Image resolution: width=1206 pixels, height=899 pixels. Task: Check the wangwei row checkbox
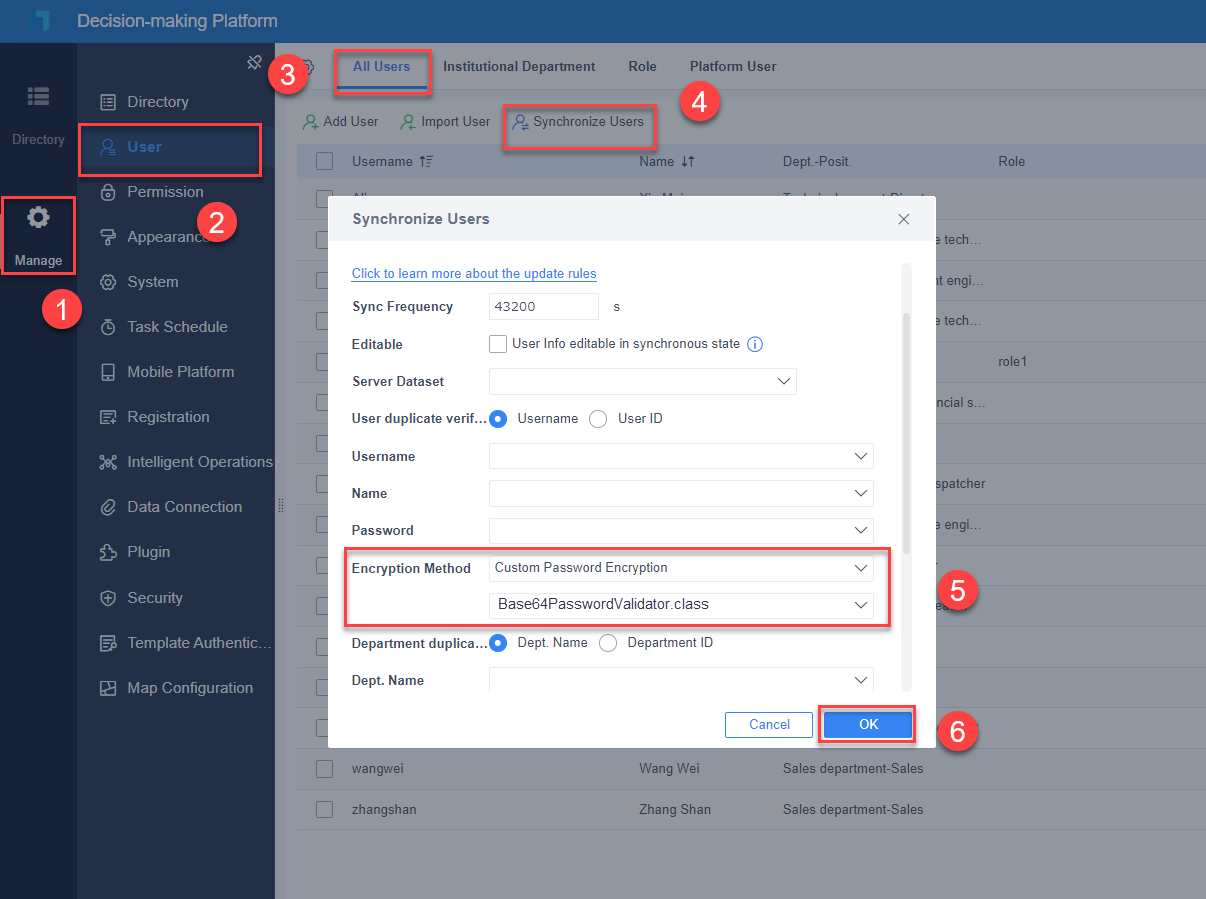pyautogui.click(x=324, y=769)
